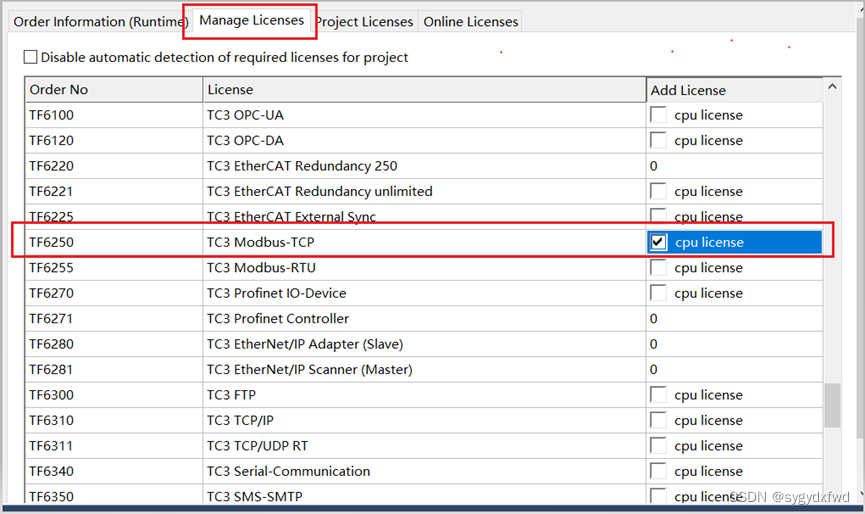This screenshot has height=514, width=865.
Task: Select the TF6255 order number cell
Action: point(114,267)
